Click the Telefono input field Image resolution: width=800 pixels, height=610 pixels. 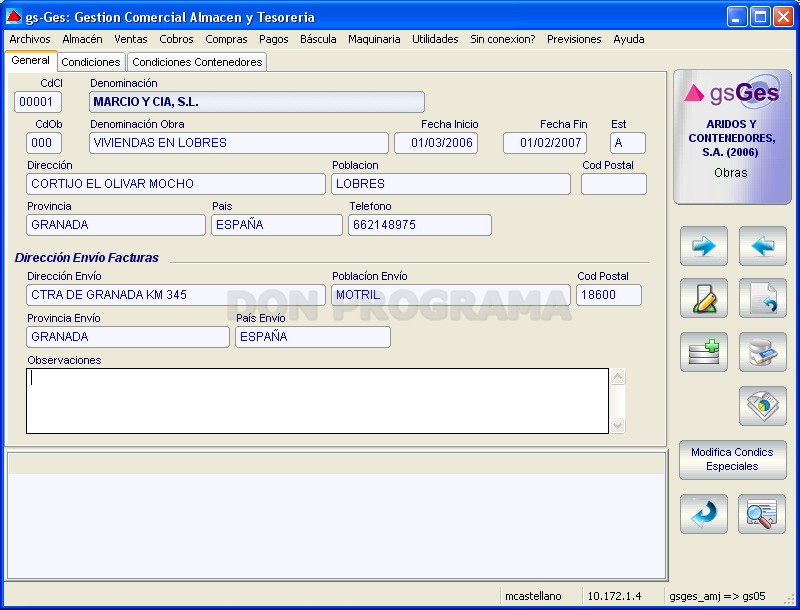click(x=419, y=225)
